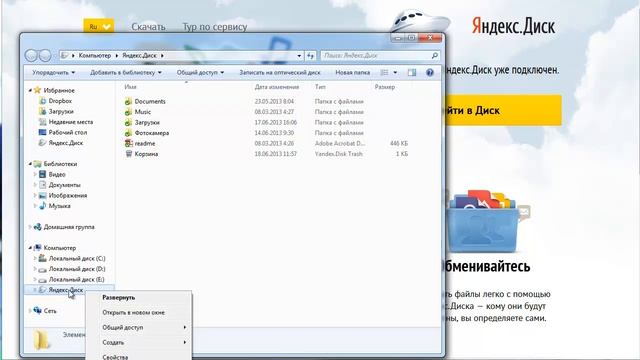Click the Загрузки folder icon in file list
The image size is (640, 360).
point(128,122)
